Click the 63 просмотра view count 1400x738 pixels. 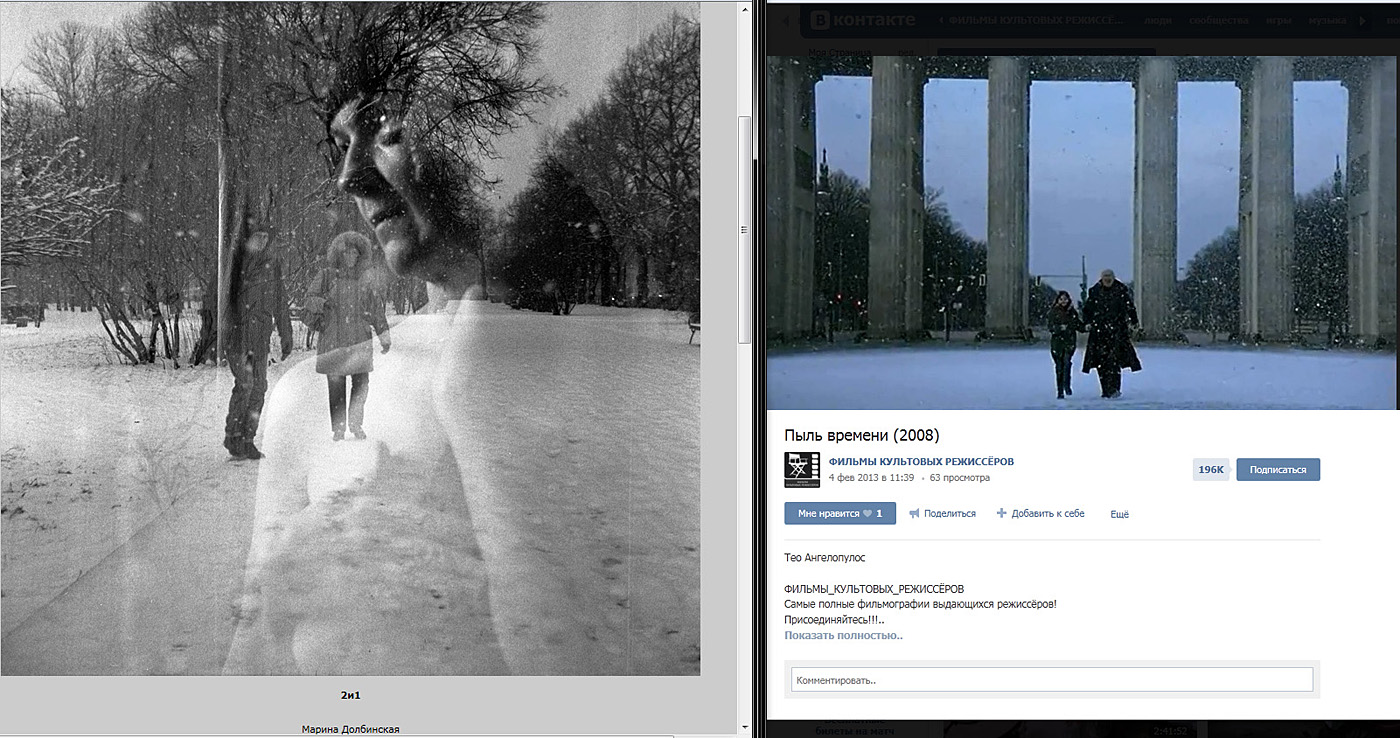(960, 478)
